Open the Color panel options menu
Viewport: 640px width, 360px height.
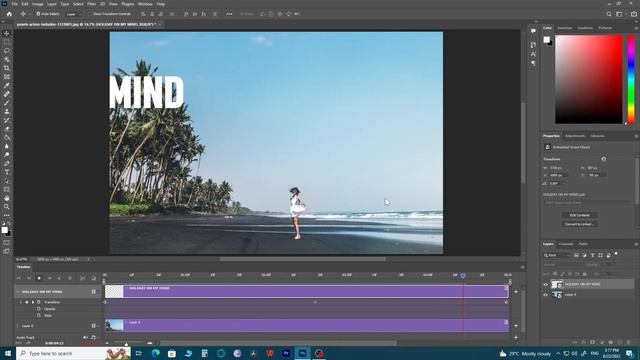[636, 28]
